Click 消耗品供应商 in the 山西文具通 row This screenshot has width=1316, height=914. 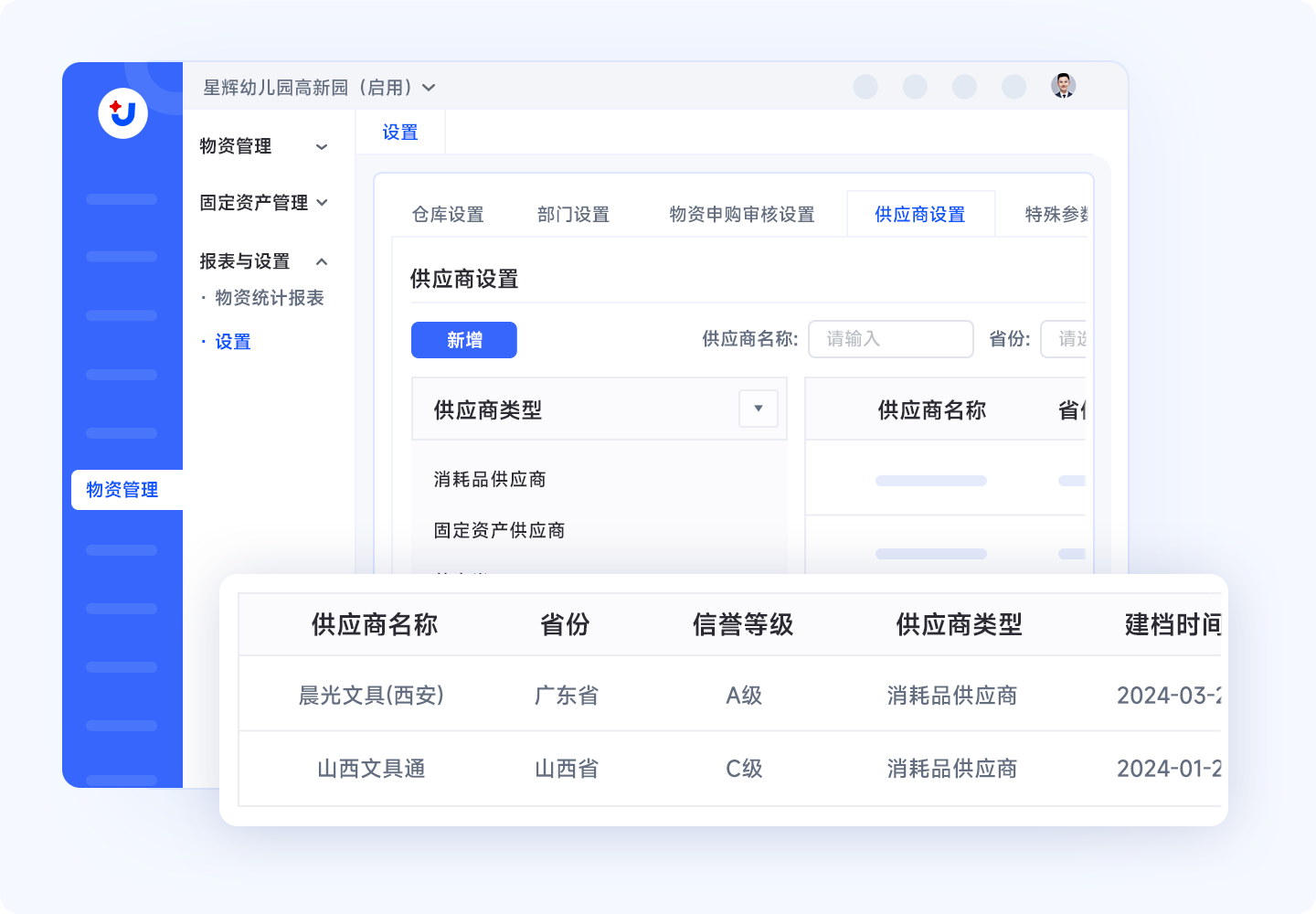[x=952, y=769]
